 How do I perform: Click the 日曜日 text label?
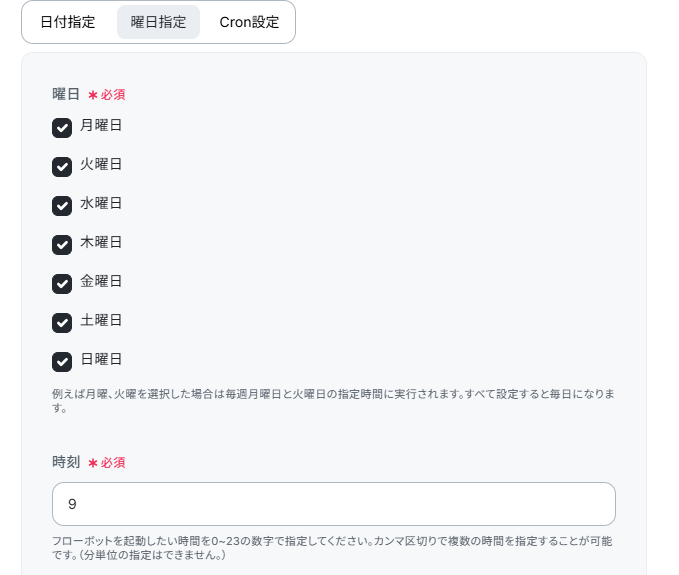click(101, 359)
